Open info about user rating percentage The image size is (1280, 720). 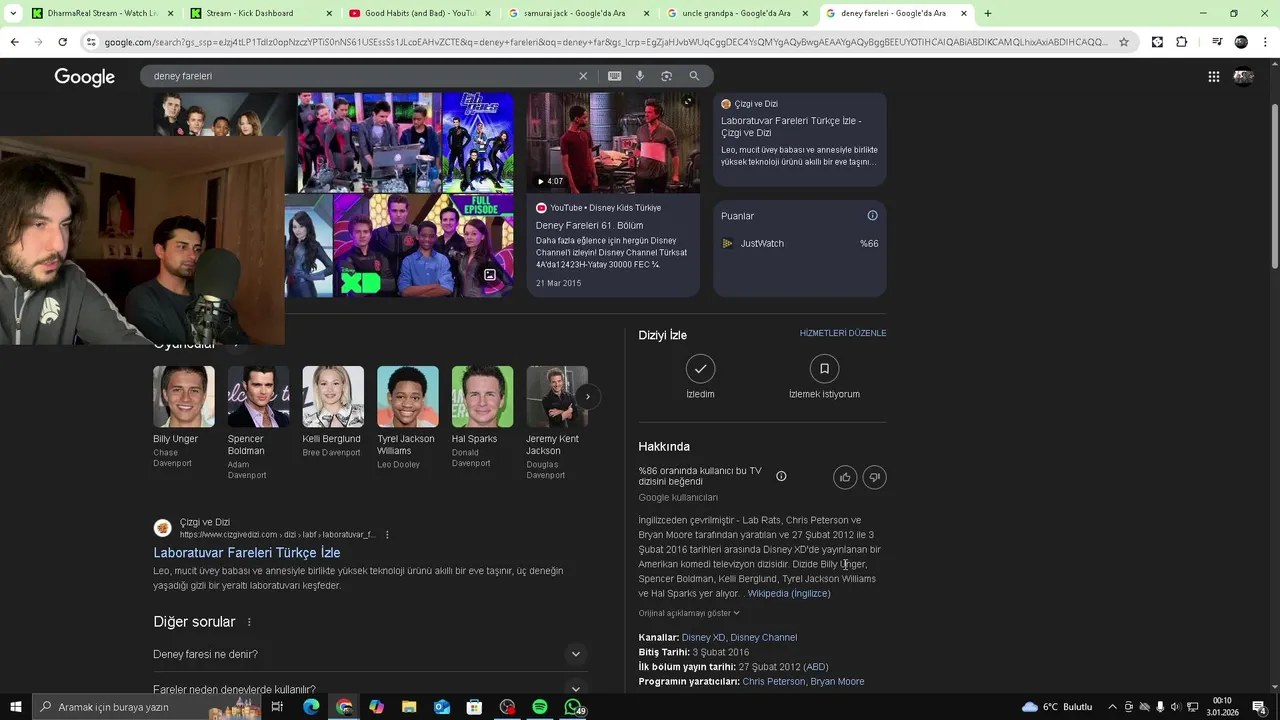(781, 476)
